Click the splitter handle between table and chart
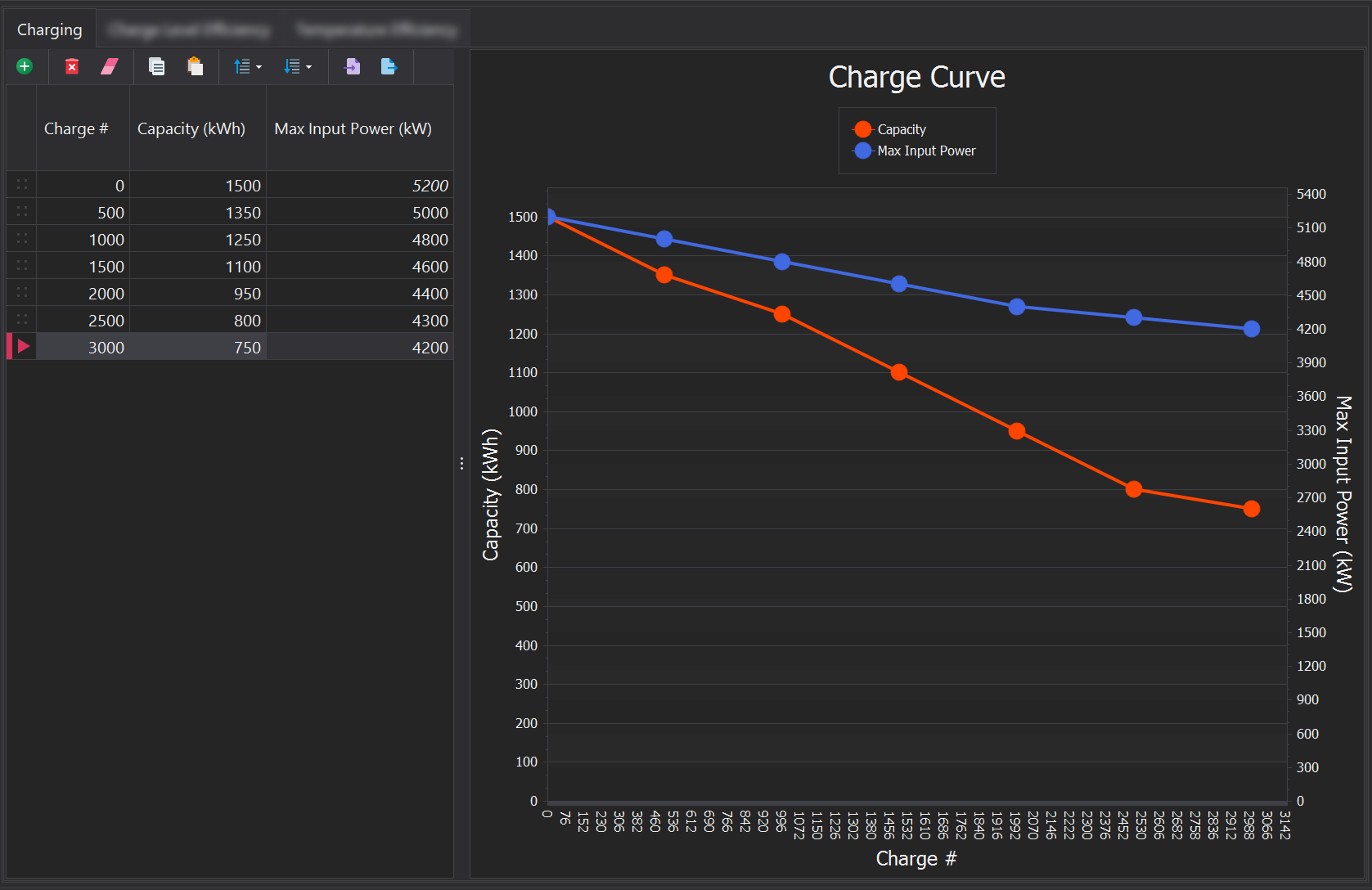This screenshot has width=1372, height=890. (461, 464)
